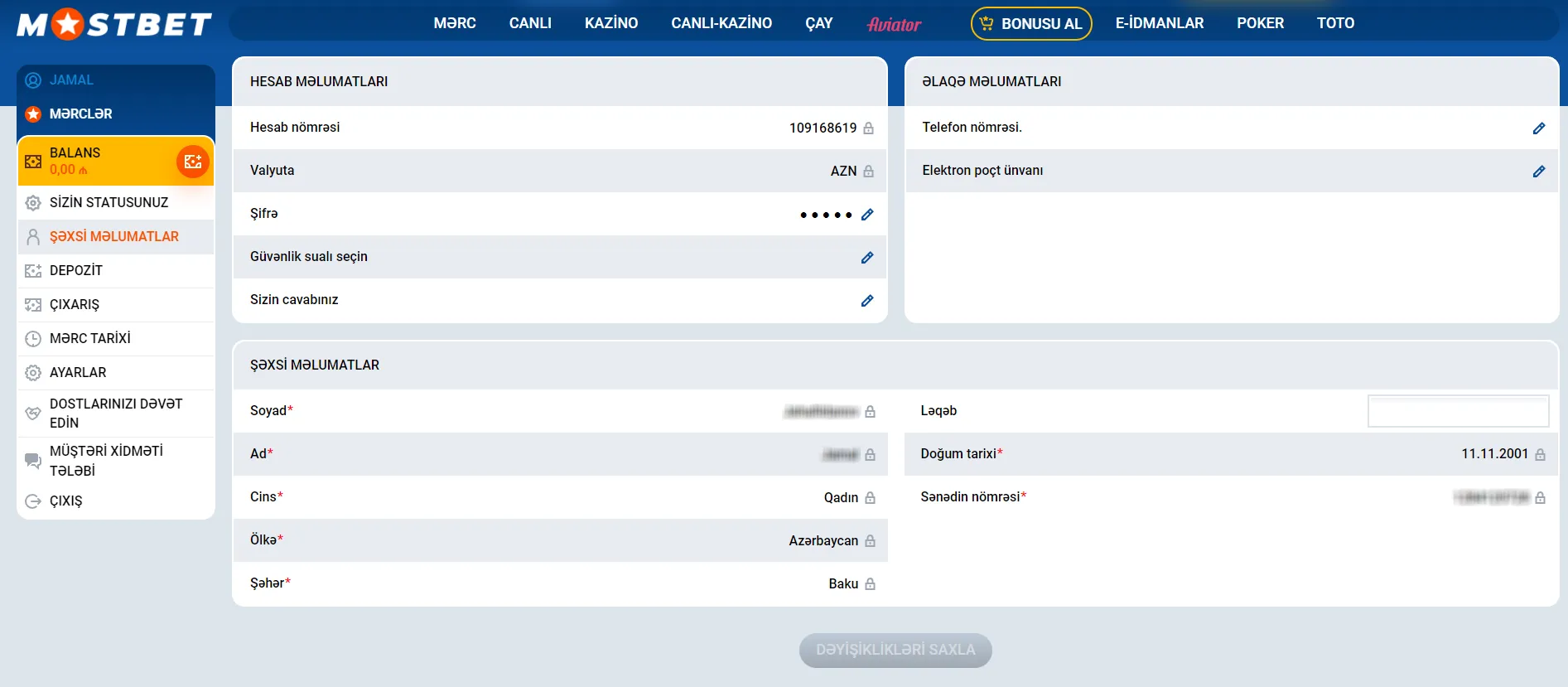Click the edit pencil for Sizin cavabınız
The height and width of the screenshot is (687, 1568).
867,301
